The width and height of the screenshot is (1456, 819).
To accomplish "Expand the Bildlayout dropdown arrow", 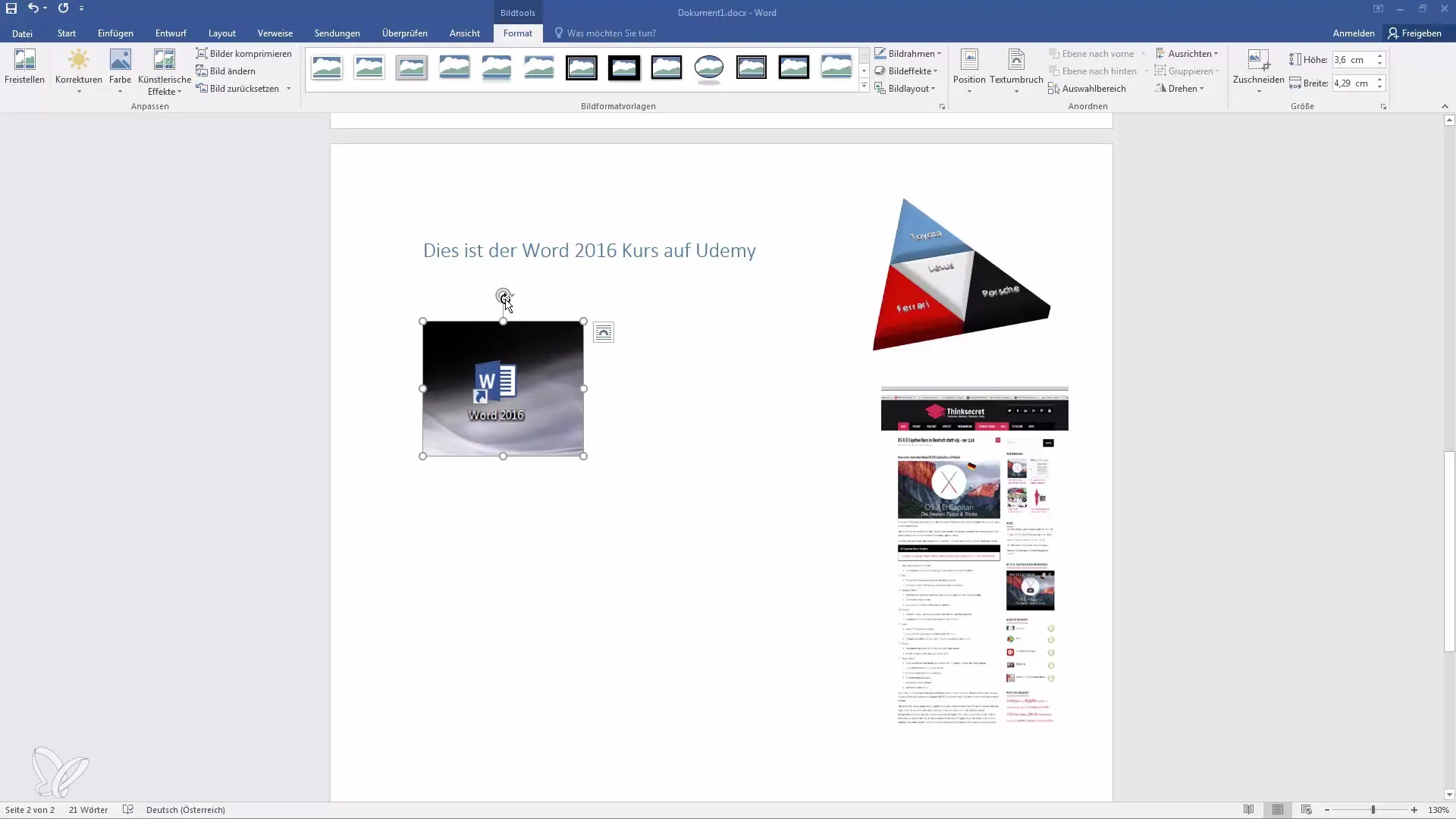I will click(935, 88).
